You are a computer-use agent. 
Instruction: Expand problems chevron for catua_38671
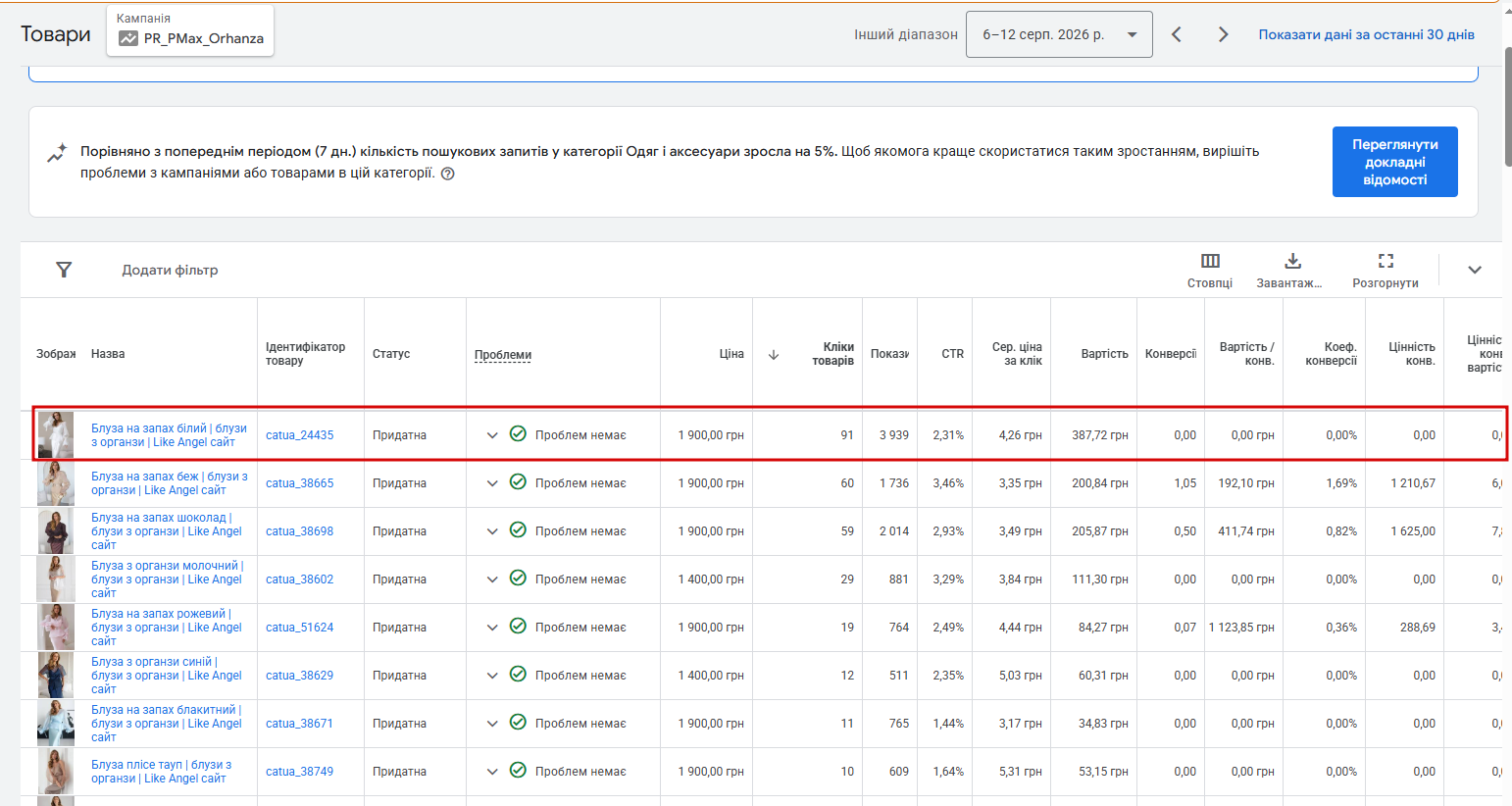(x=492, y=724)
